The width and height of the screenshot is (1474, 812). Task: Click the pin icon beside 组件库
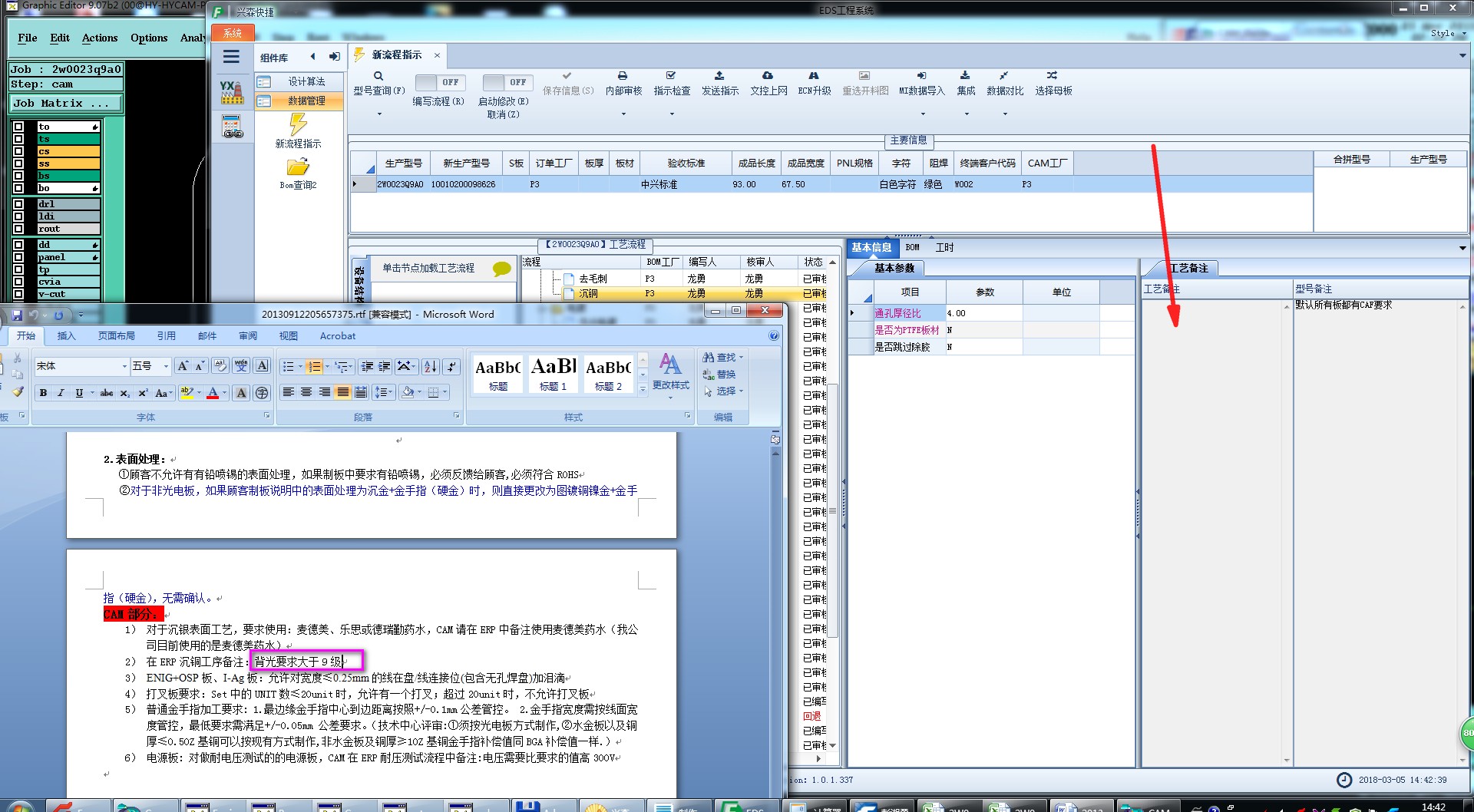(334, 57)
